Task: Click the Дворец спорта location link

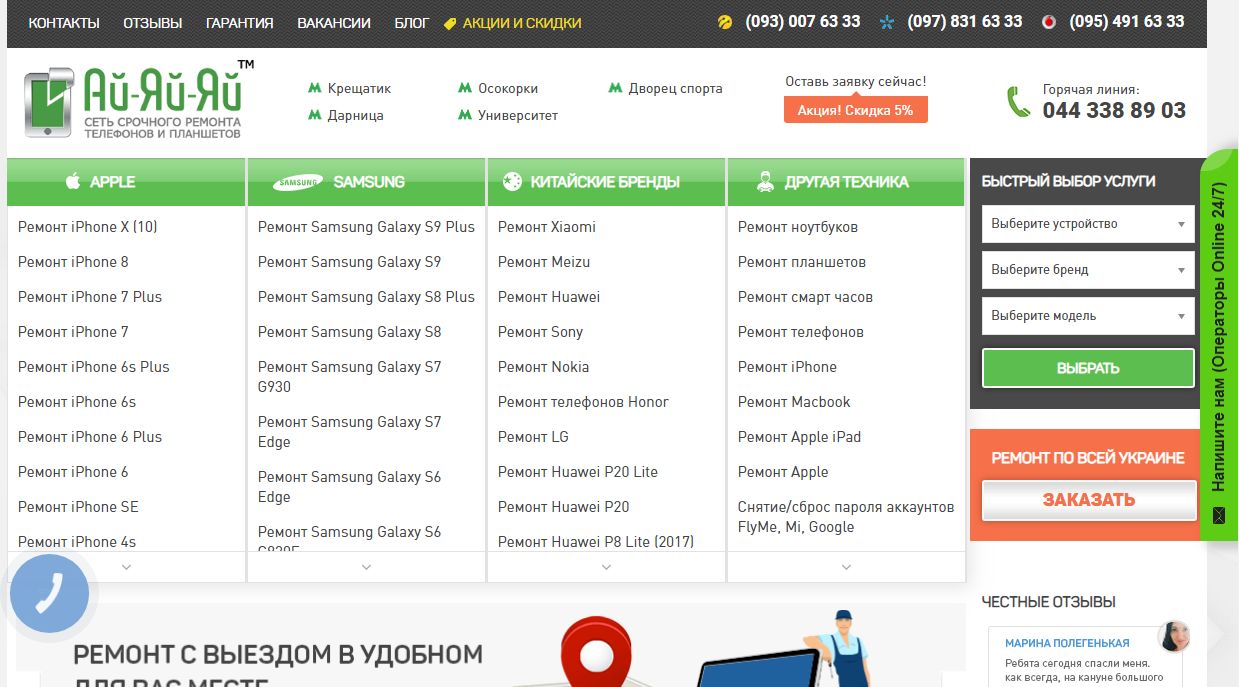Action: [675, 88]
